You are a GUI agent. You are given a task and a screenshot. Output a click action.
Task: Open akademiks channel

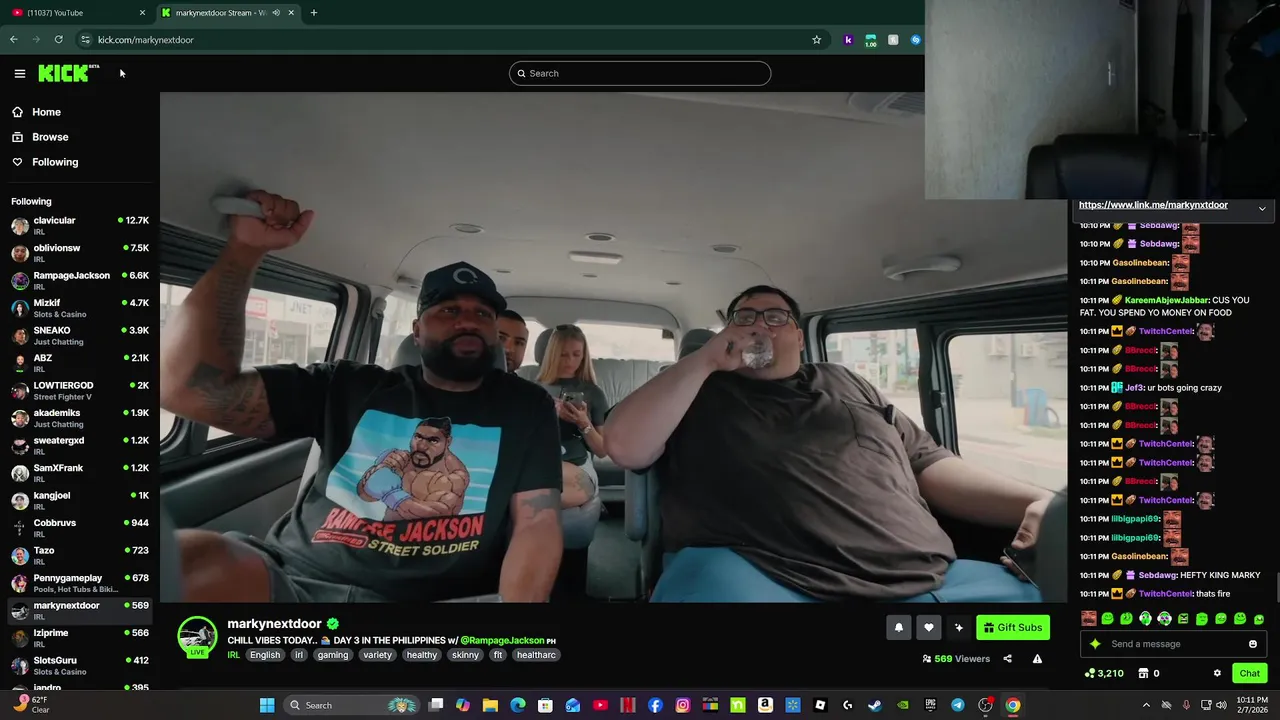pos(80,418)
